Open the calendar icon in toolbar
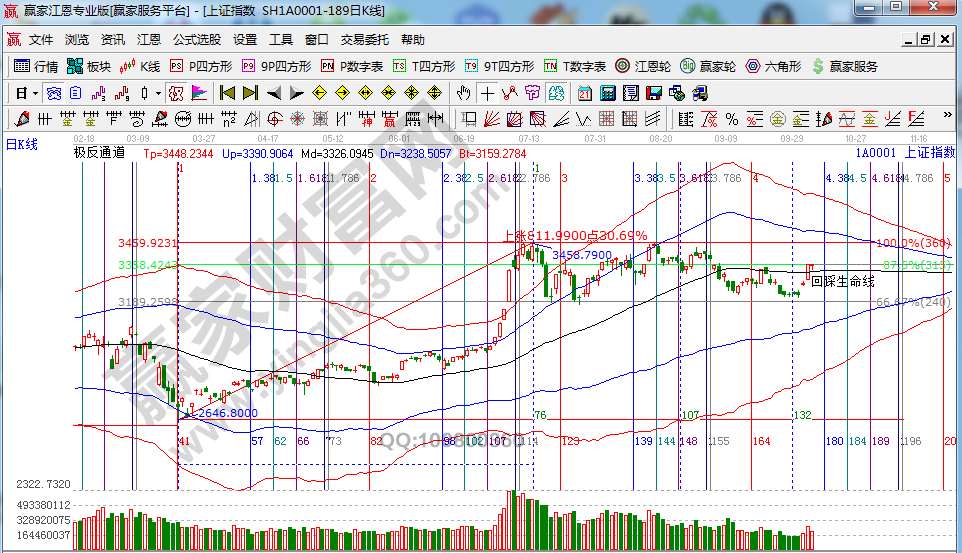 tap(585, 93)
